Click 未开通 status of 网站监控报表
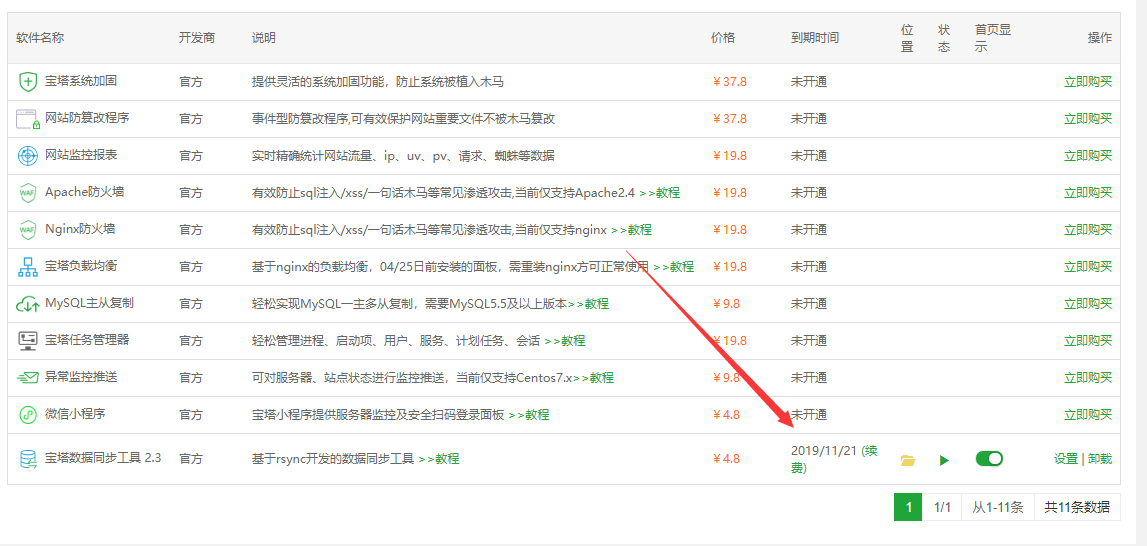 click(809, 155)
